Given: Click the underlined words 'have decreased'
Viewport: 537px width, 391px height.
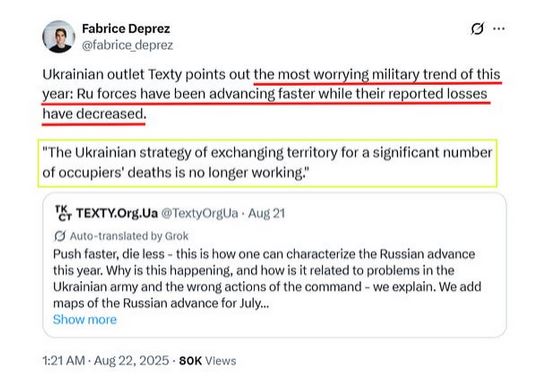Looking at the screenshot, I should 94,114.
